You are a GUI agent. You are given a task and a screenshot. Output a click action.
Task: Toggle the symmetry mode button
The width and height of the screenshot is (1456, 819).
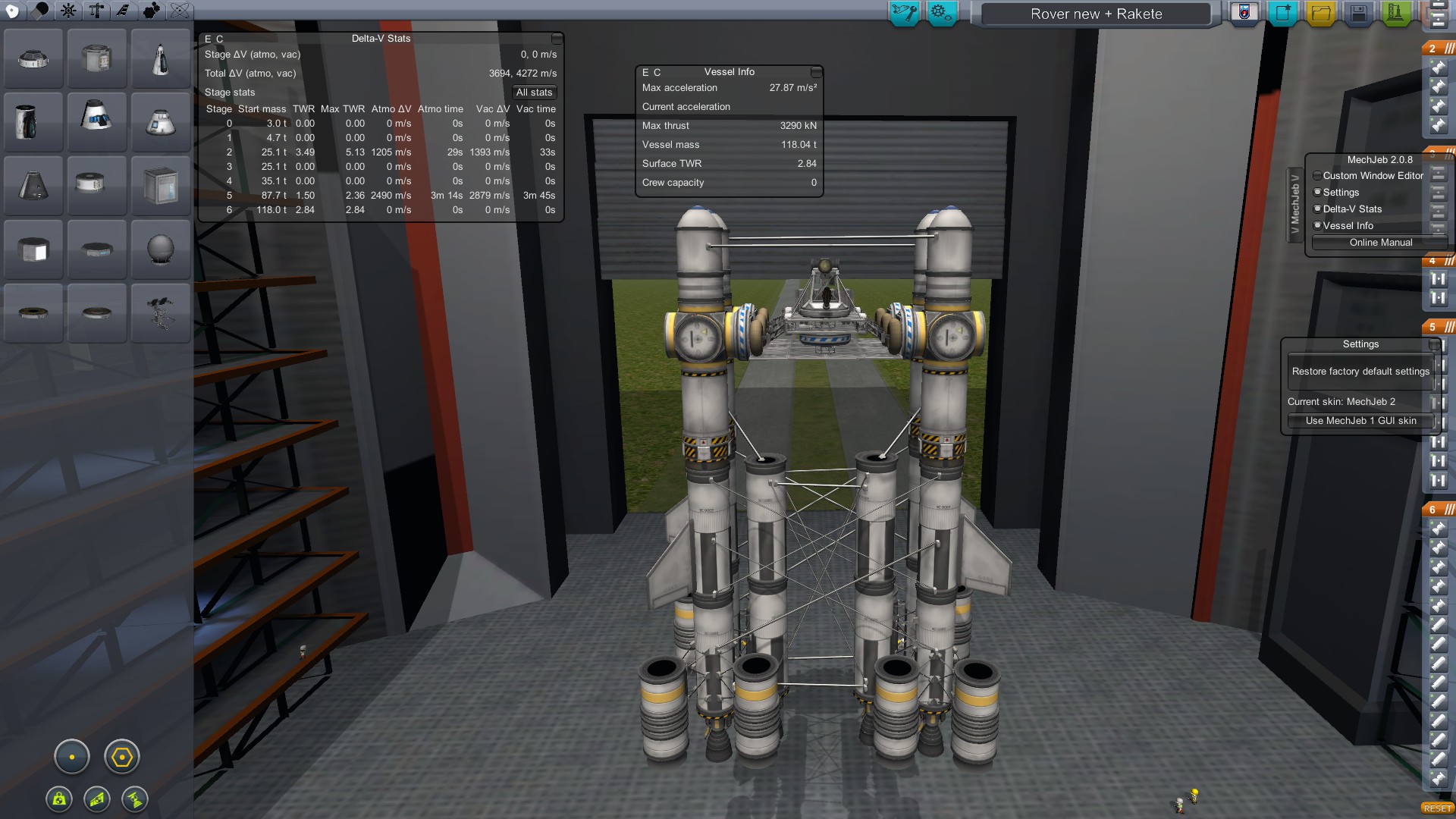(x=72, y=757)
